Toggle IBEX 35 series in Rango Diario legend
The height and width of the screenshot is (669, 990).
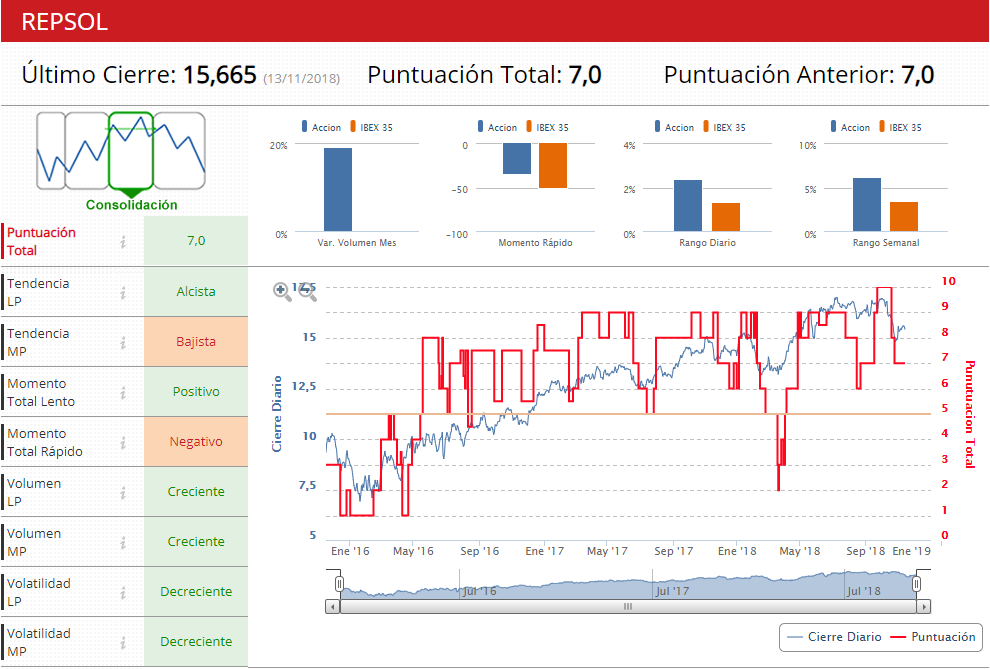724,127
